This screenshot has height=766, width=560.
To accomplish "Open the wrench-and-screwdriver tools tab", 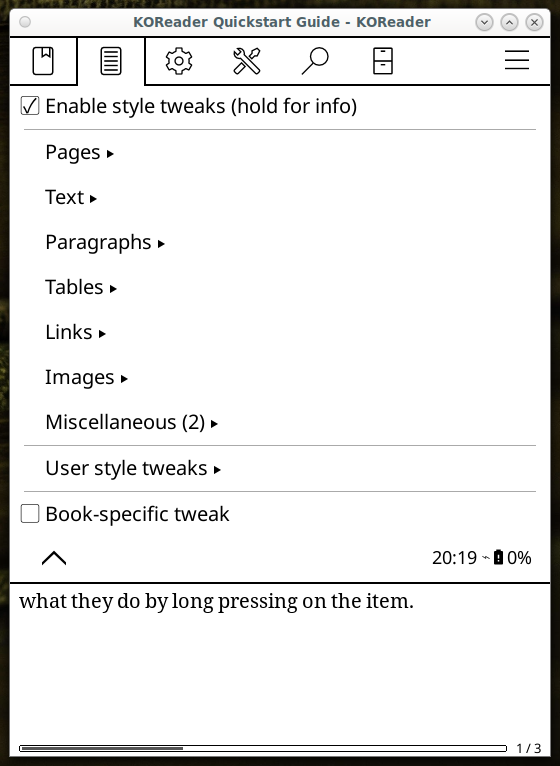I will [x=247, y=61].
